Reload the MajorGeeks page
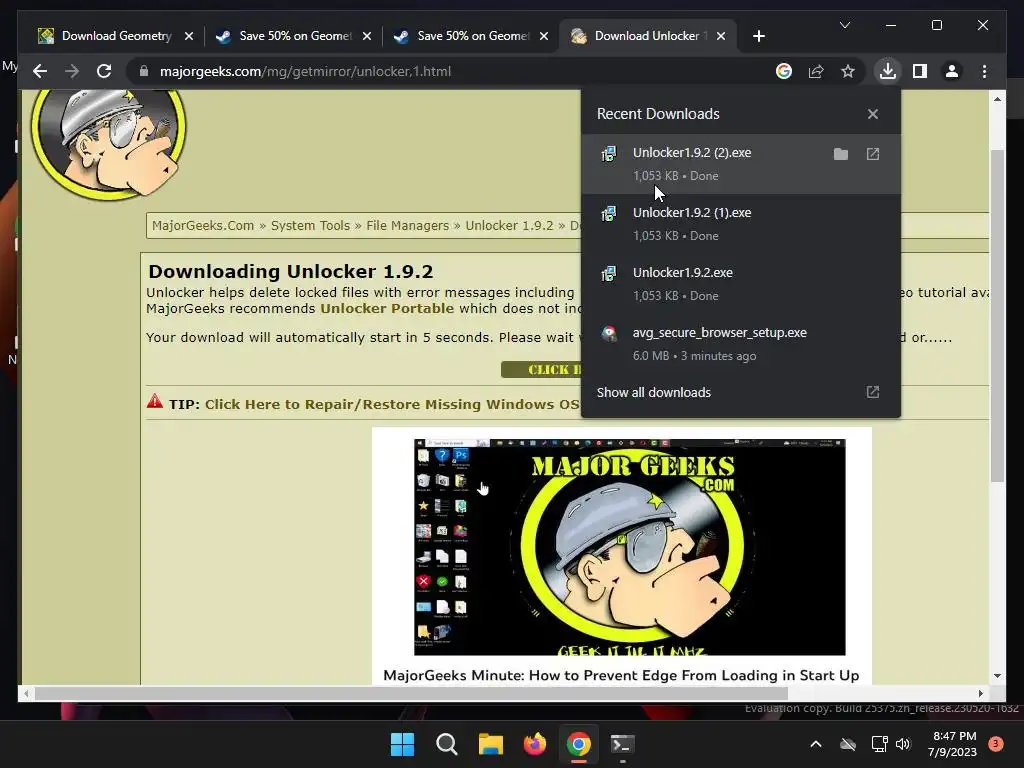 (104, 71)
